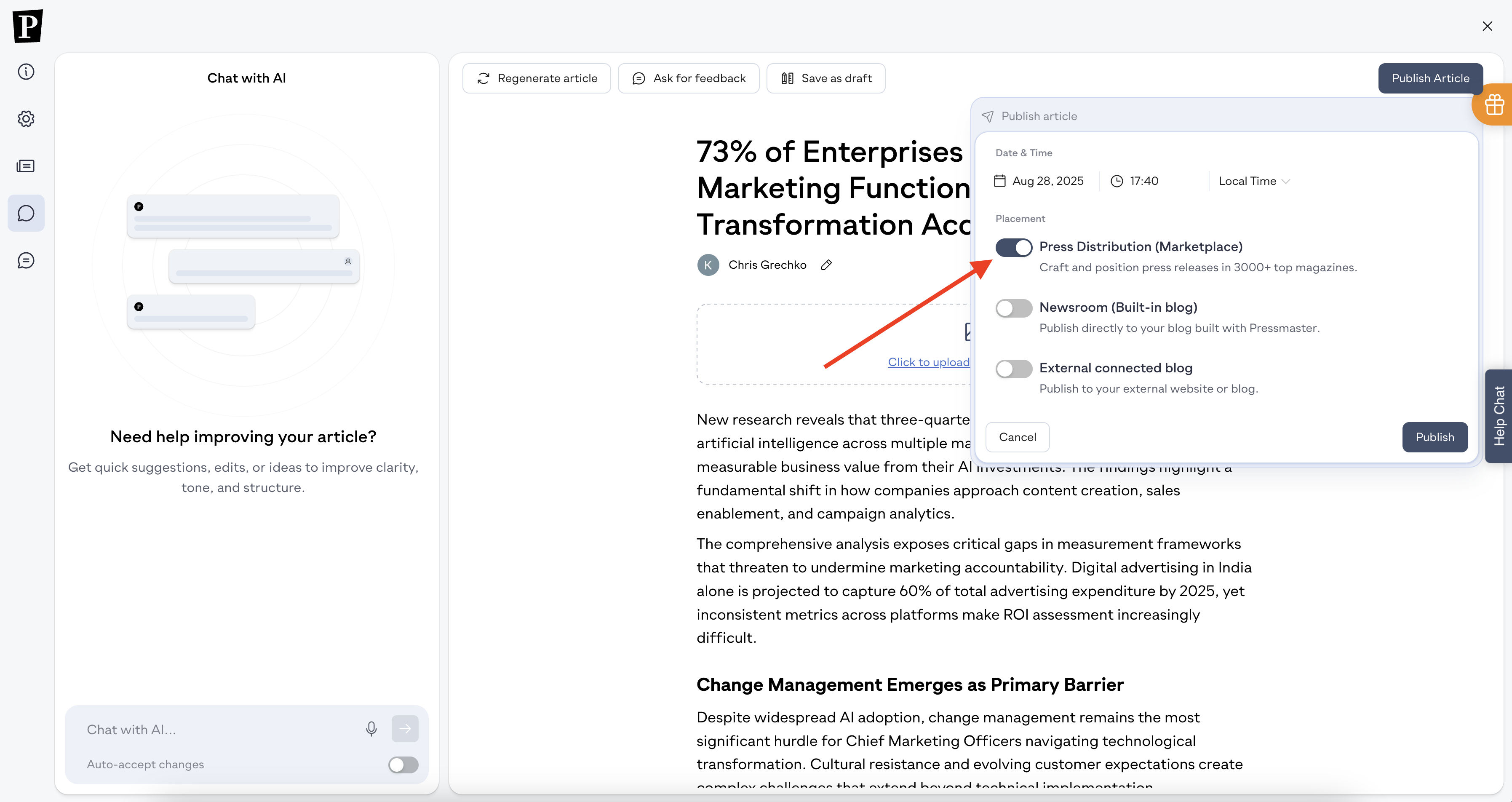
Task: Click Ask for feedback button
Action: coord(689,78)
